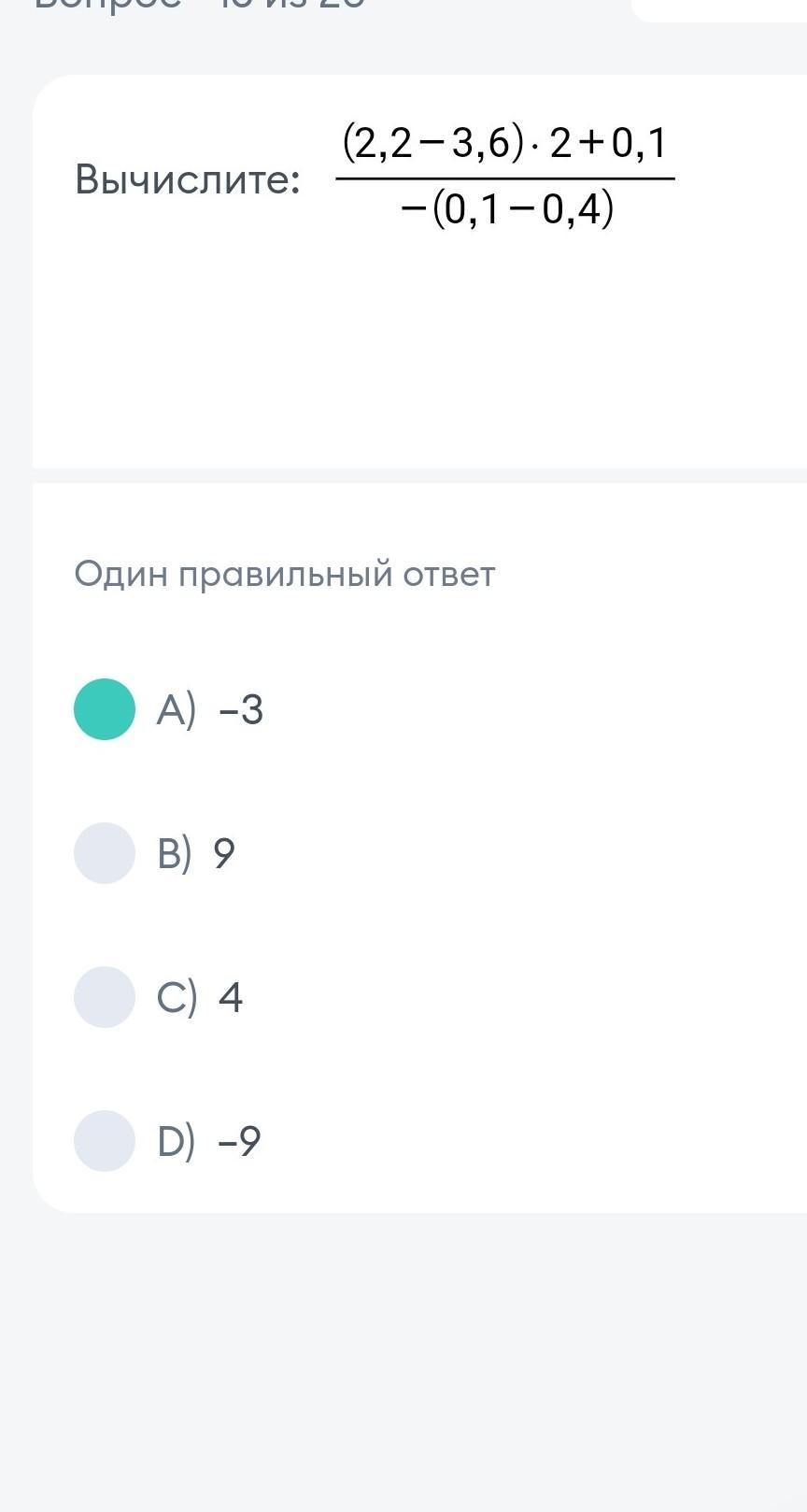Click the question counter header at top
This screenshot has width=807, height=1512.
200,5
